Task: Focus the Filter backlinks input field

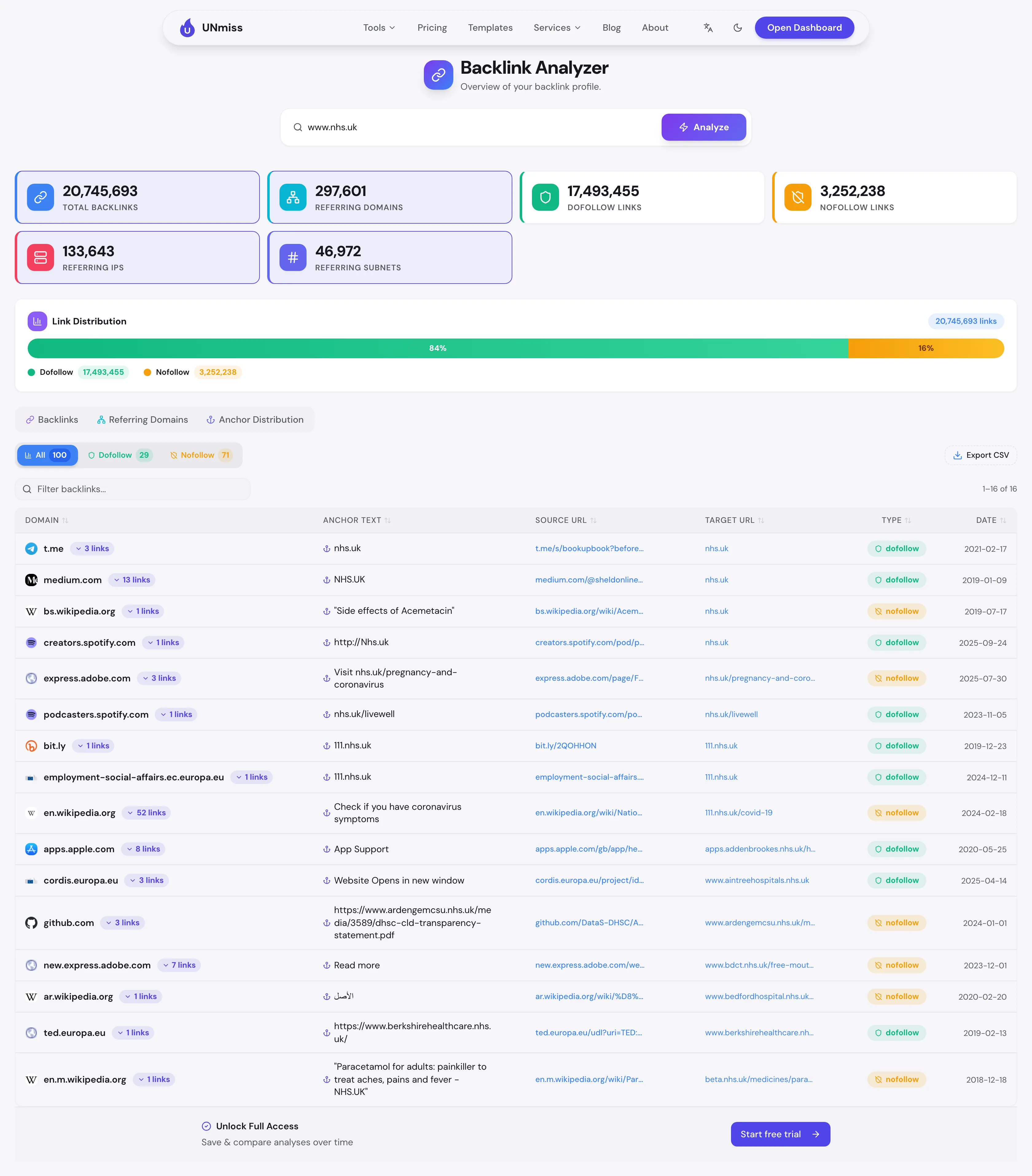Action: [x=133, y=489]
